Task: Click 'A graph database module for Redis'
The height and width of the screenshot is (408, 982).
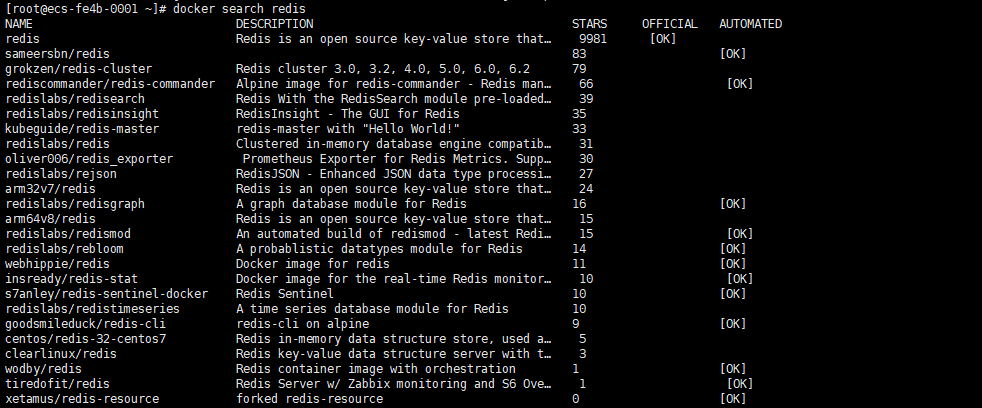Action: pyautogui.click(x=351, y=204)
